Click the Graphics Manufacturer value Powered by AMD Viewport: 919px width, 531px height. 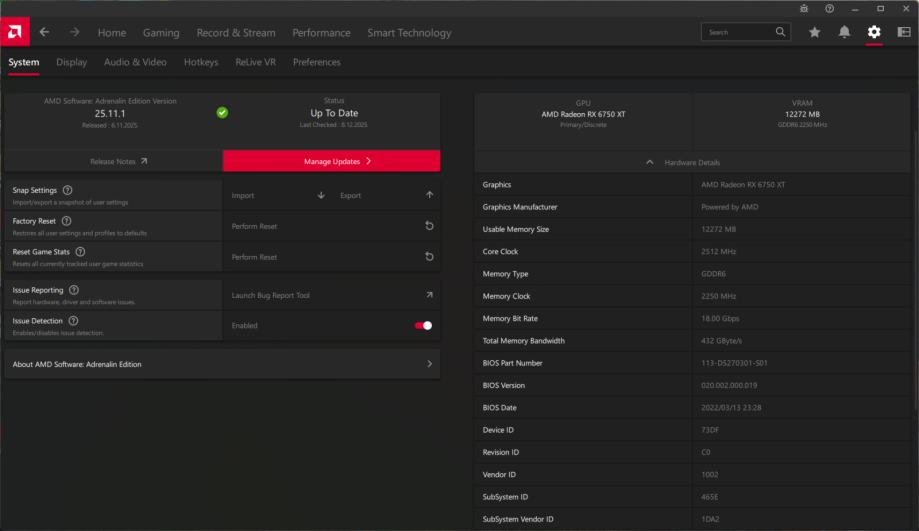coord(729,207)
